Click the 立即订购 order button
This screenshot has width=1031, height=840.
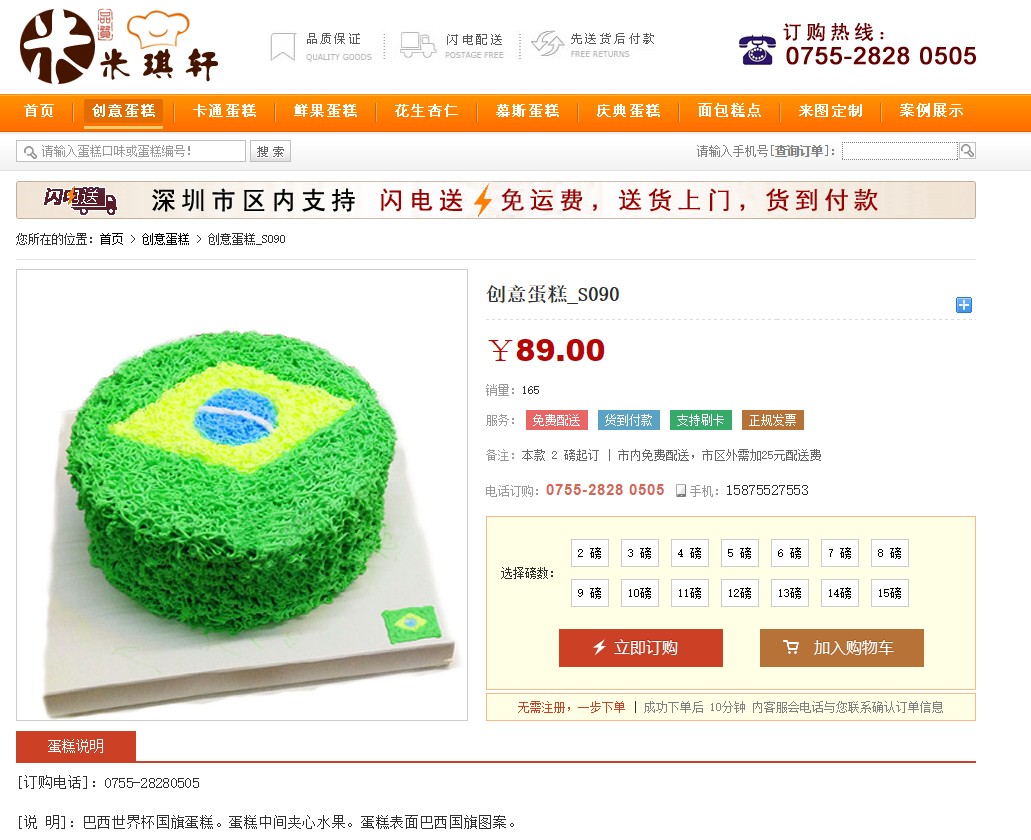(x=641, y=648)
